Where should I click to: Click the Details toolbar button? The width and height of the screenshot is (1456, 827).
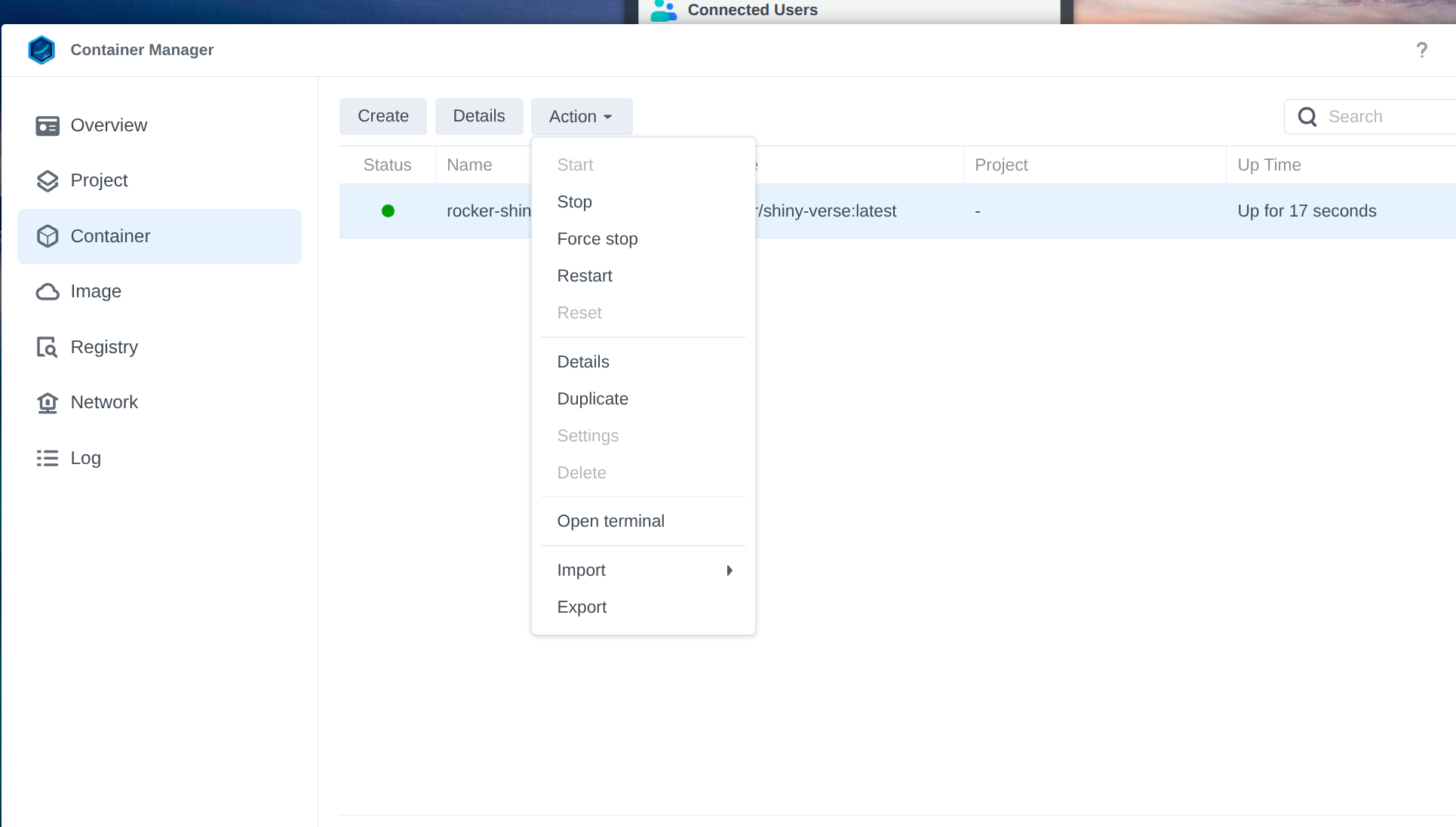click(x=478, y=116)
